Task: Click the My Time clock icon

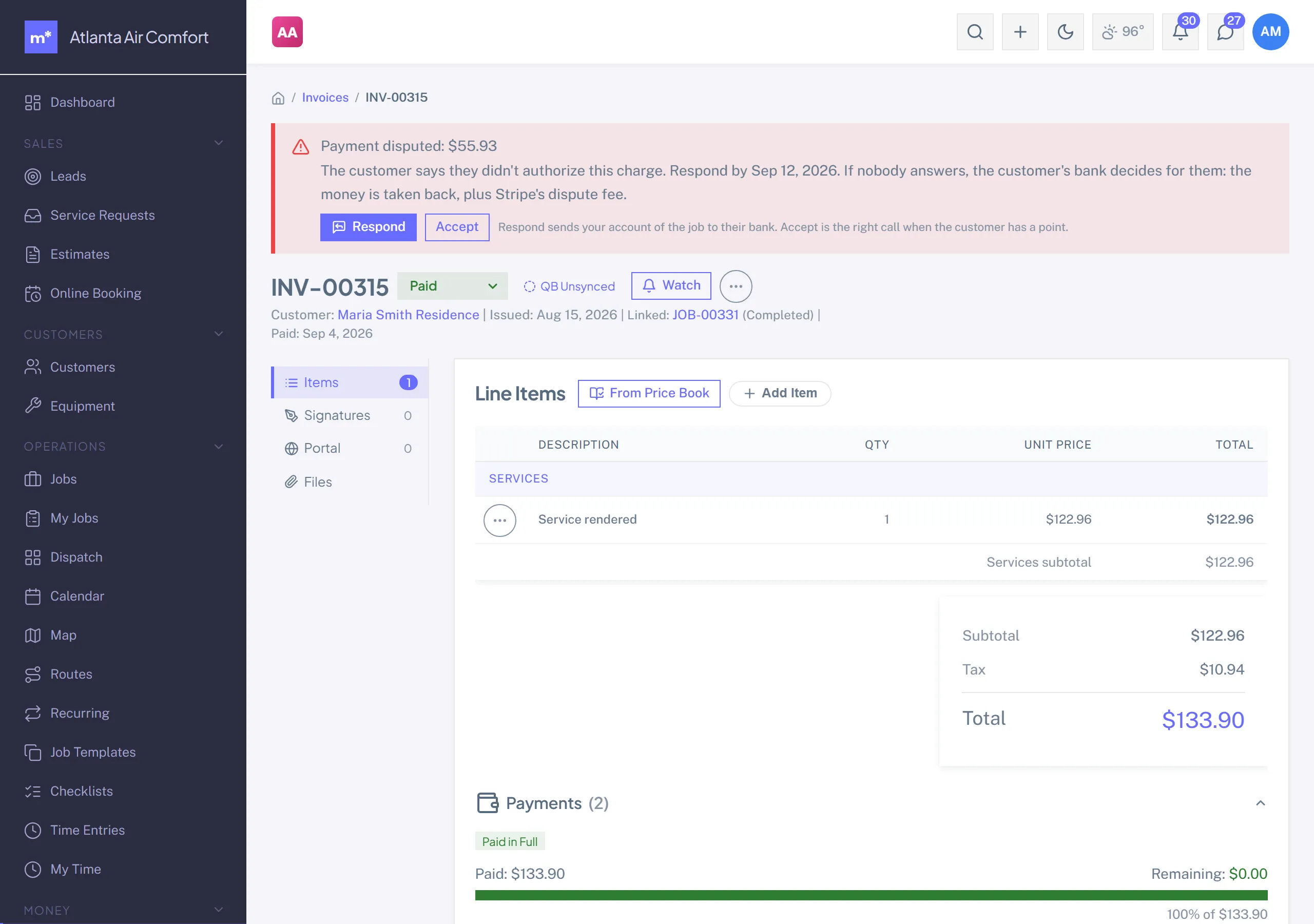Action: coord(33,869)
